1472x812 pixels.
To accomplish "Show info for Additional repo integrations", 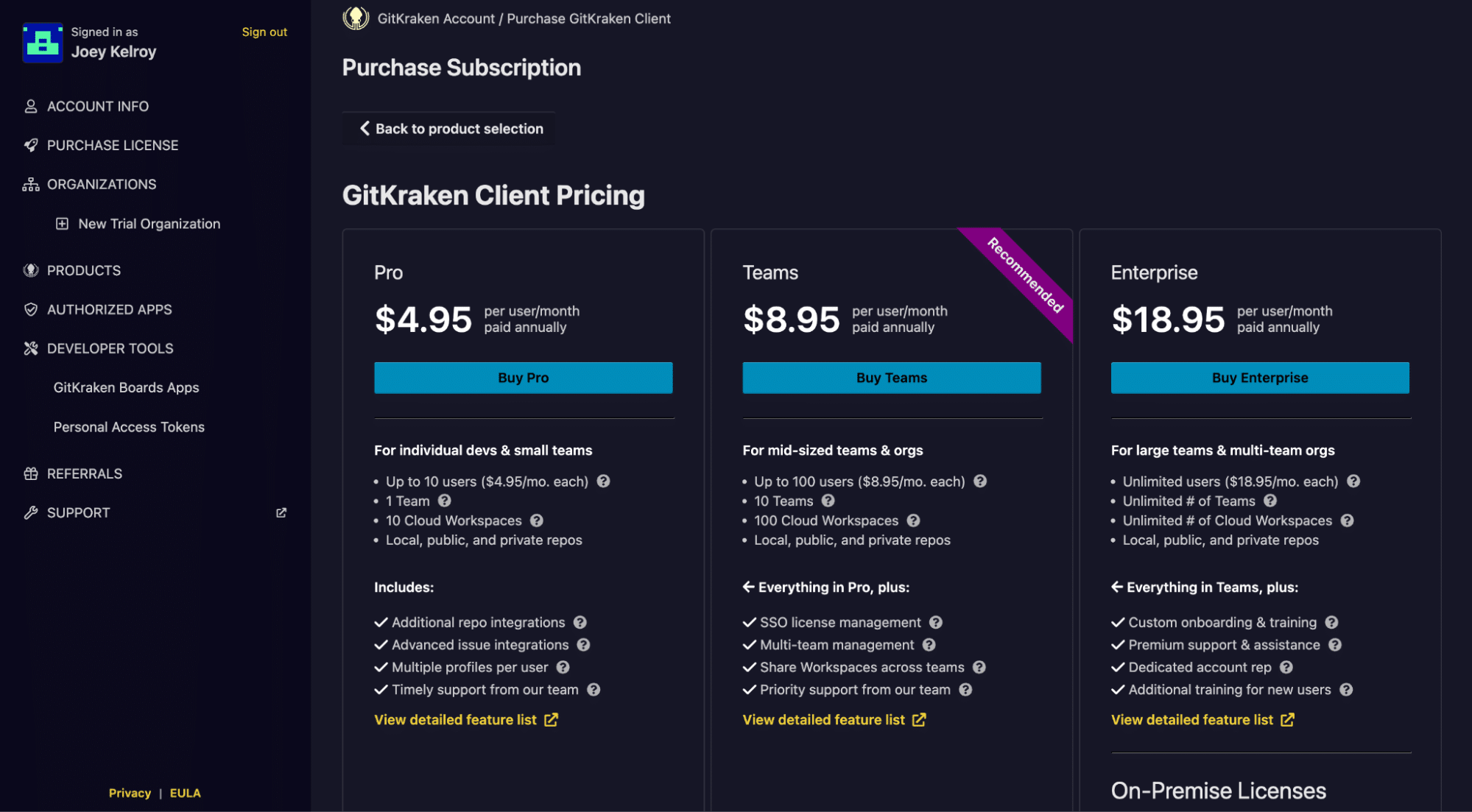I will pyautogui.click(x=580, y=622).
